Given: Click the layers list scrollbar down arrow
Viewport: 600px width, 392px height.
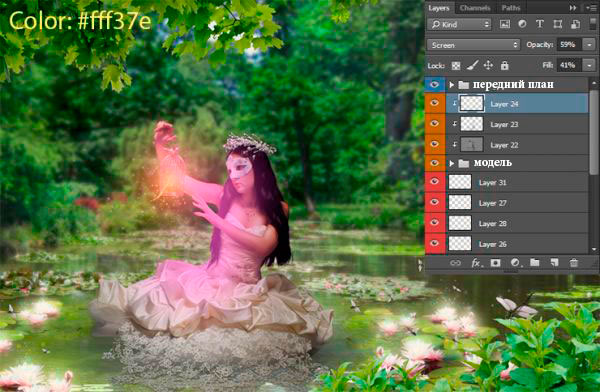Looking at the screenshot, I should 593,249.
